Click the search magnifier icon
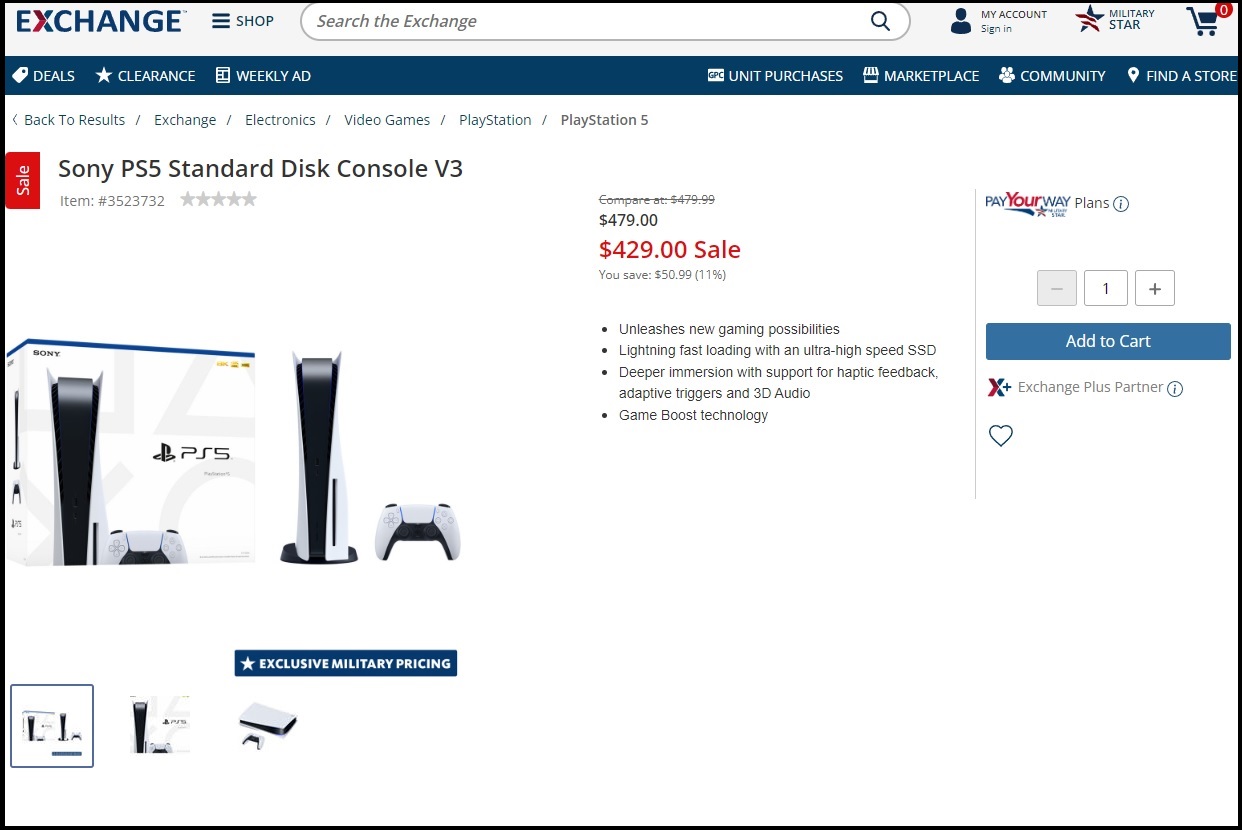 coord(880,21)
